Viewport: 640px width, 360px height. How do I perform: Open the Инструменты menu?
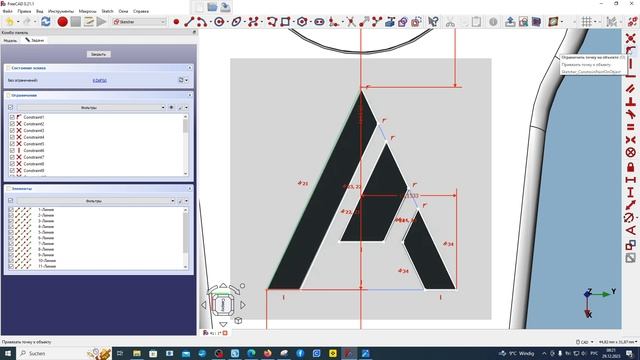(x=61, y=11)
